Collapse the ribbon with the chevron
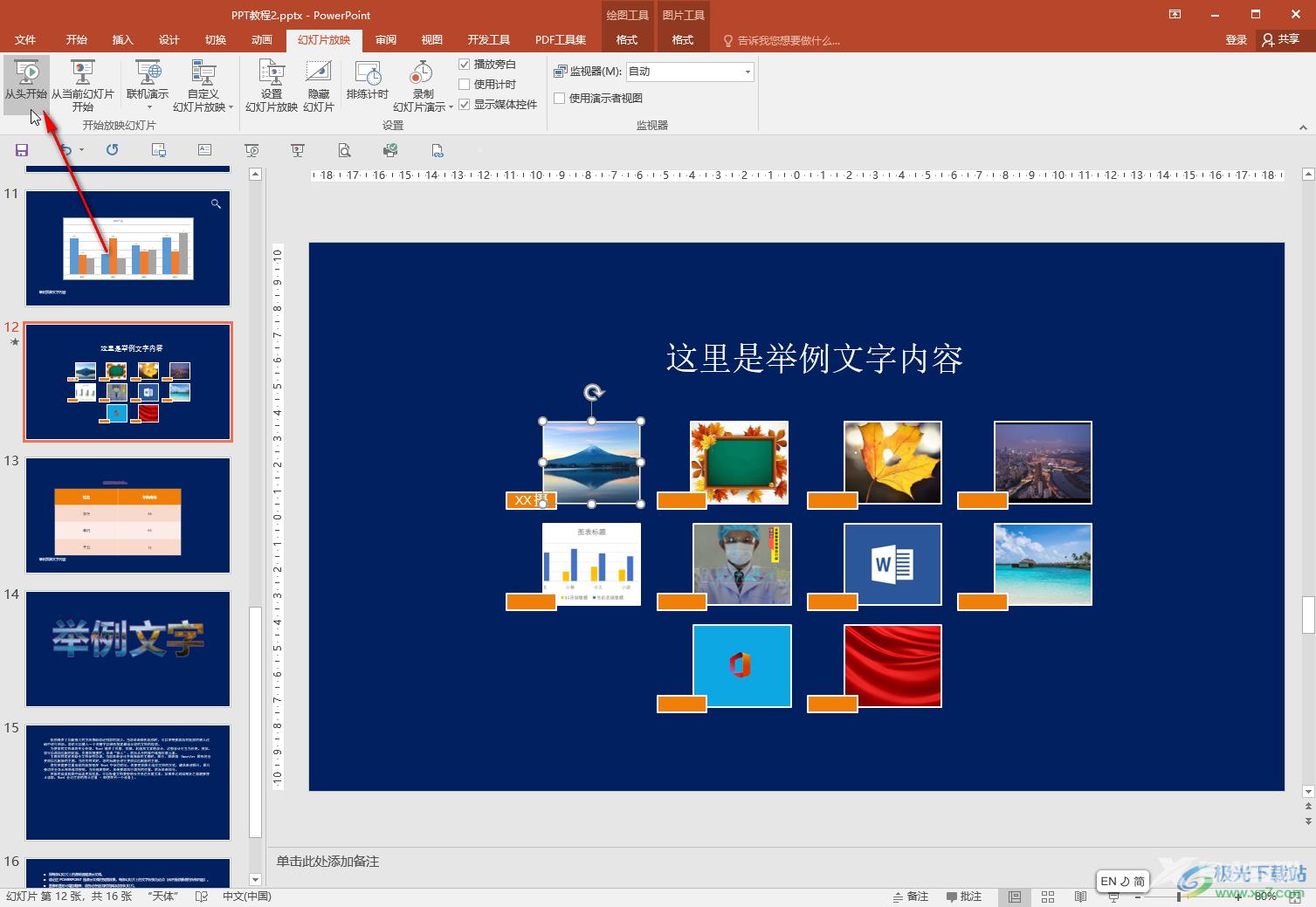This screenshot has width=1316, height=907. coord(1303,127)
